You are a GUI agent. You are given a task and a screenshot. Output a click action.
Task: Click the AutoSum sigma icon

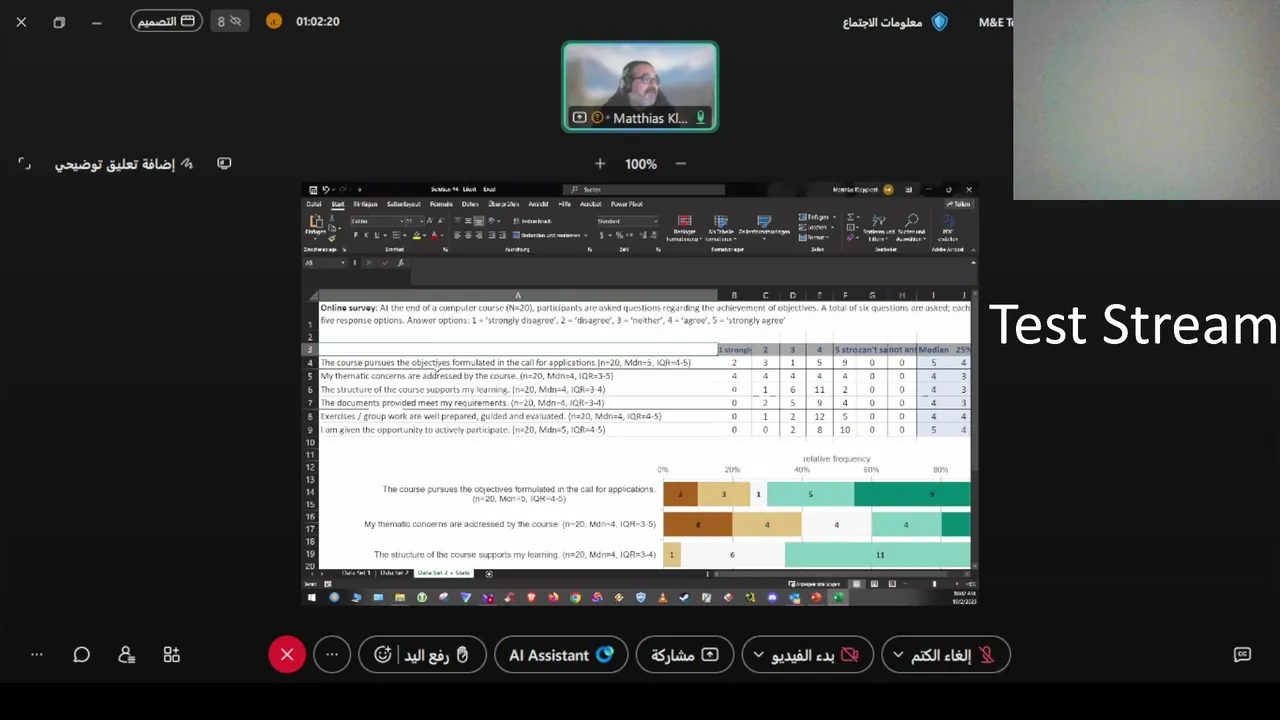pyautogui.click(x=850, y=217)
